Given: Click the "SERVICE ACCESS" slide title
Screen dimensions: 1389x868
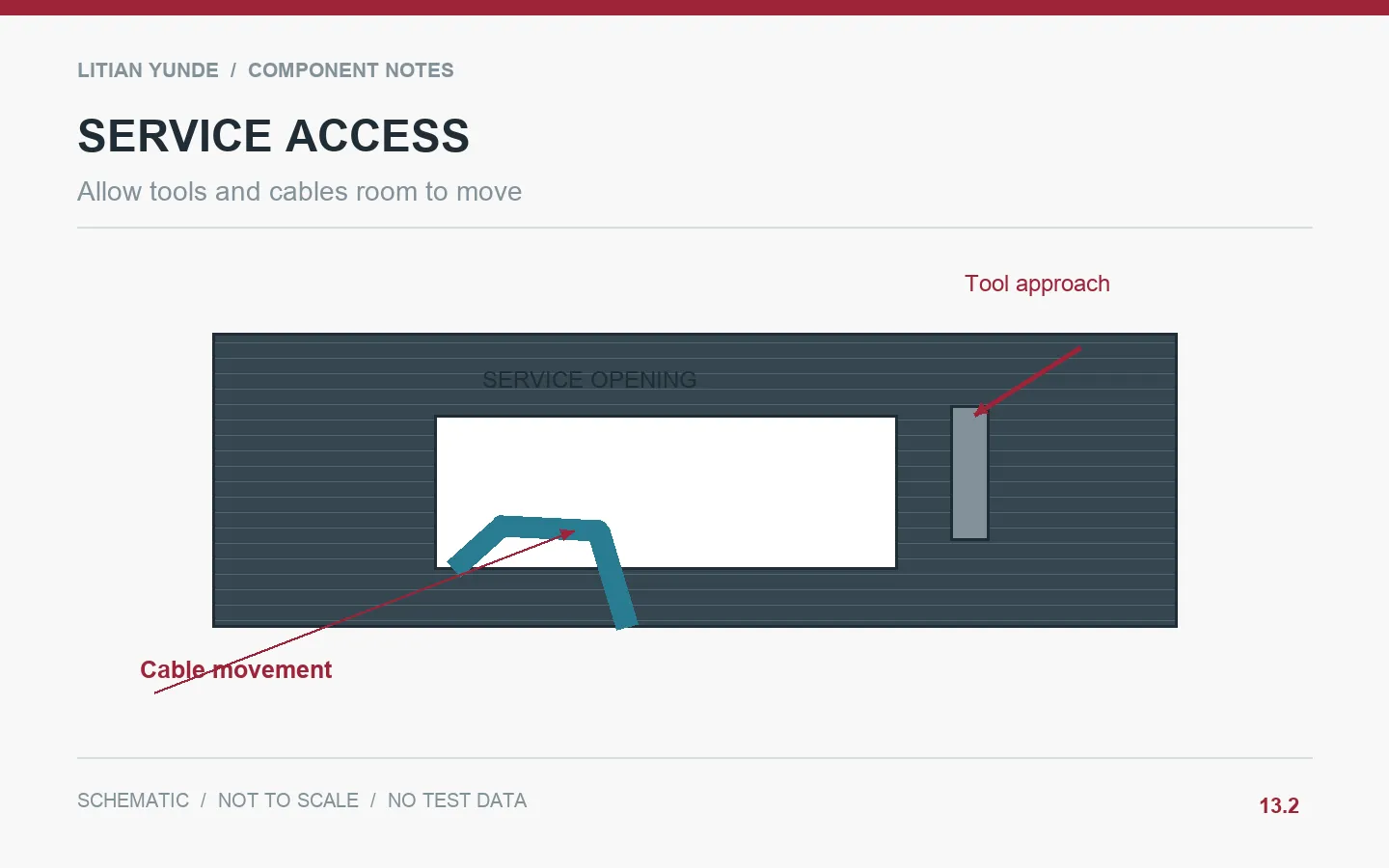Looking at the screenshot, I should (274, 136).
